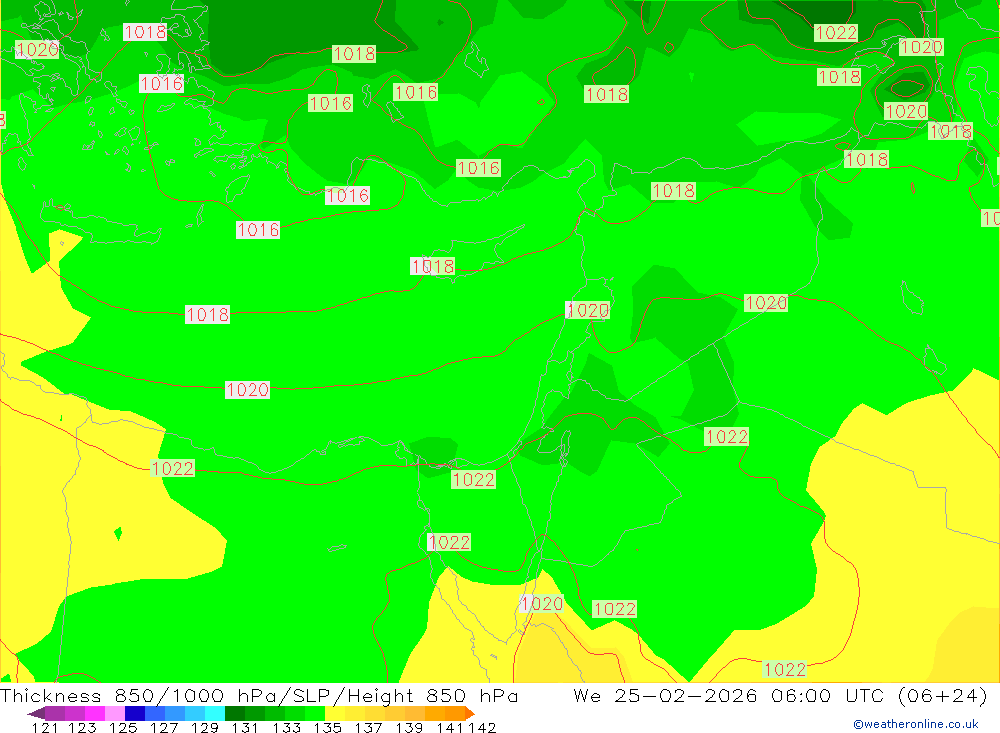Click the cyan legend swatch above 129
This screenshot has height=733, width=1000.
pyautogui.click(x=215, y=713)
